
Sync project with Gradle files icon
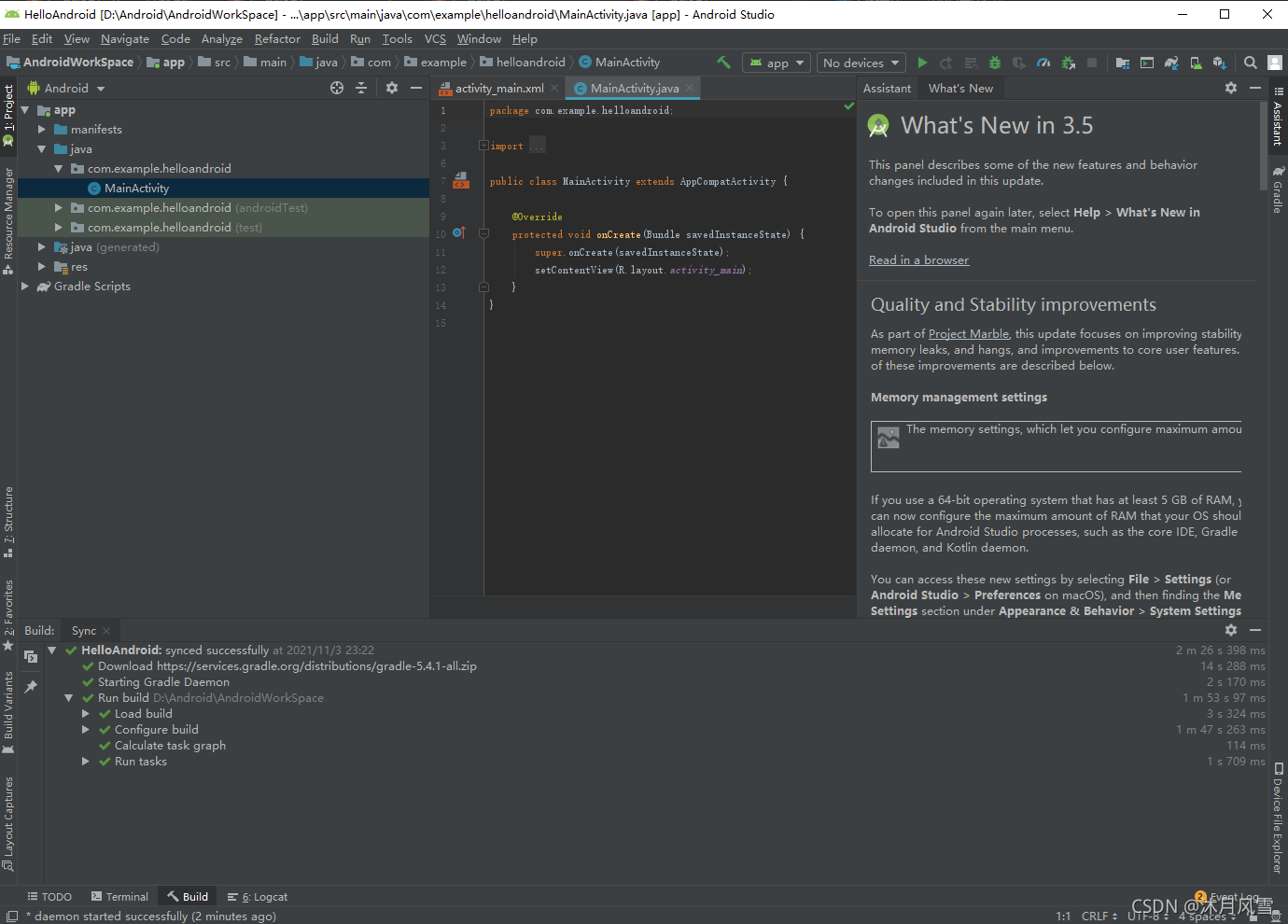1171,63
